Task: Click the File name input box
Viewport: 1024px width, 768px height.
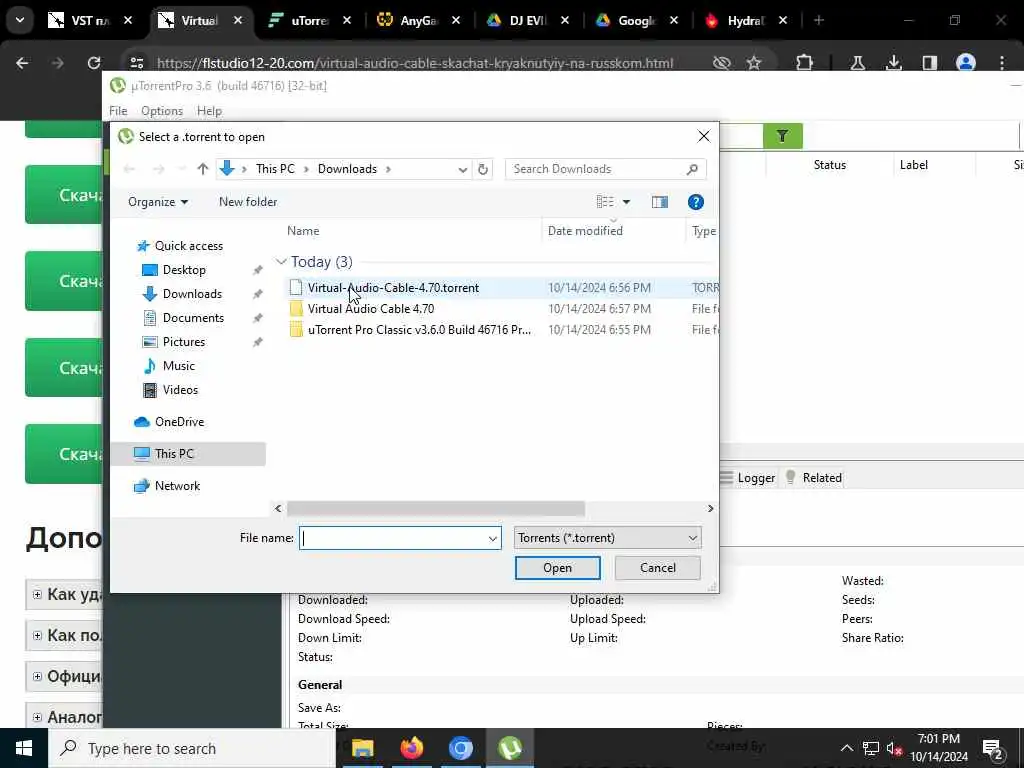Action: [x=392, y=538]
